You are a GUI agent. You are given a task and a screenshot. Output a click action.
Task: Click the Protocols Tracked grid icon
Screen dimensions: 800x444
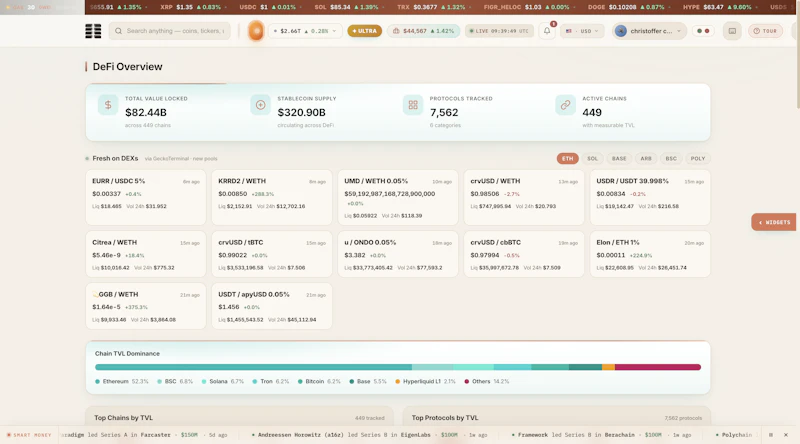pos(413,105)
